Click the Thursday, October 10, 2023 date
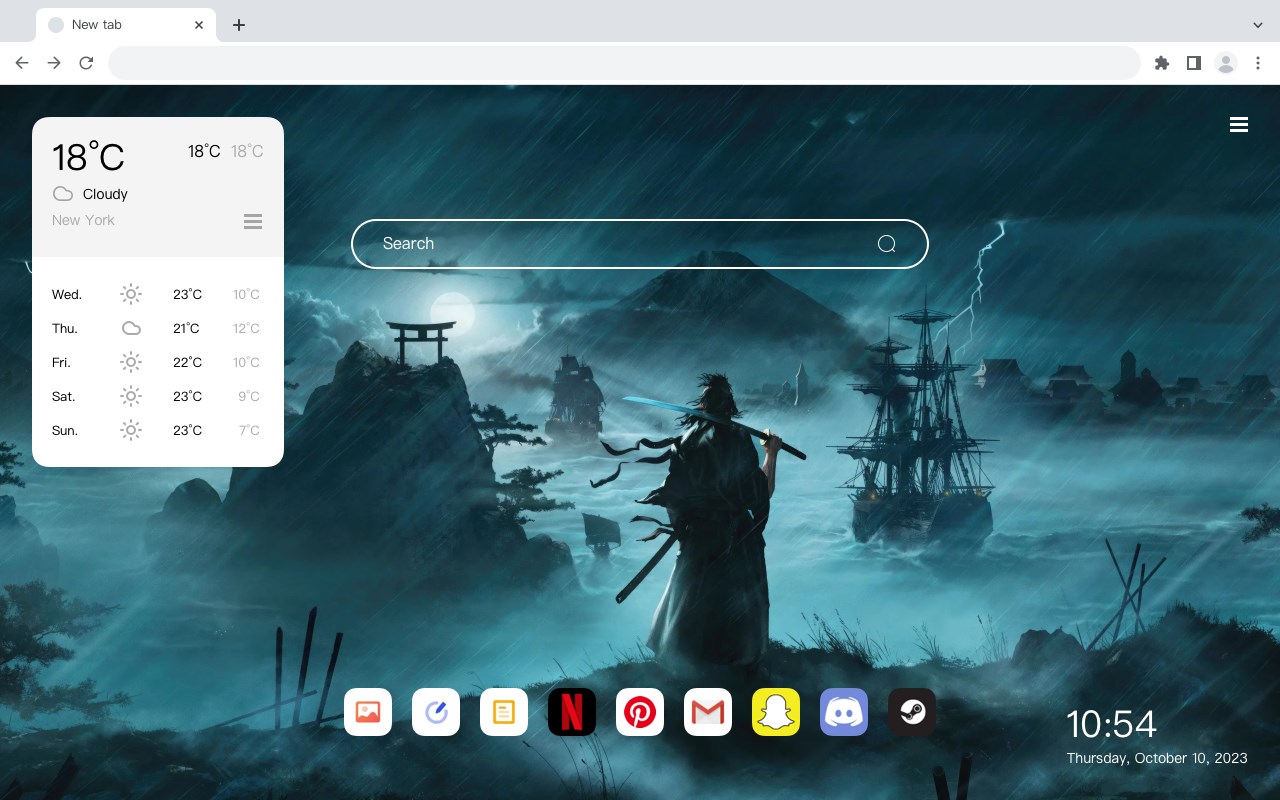 click(1157, 758)
